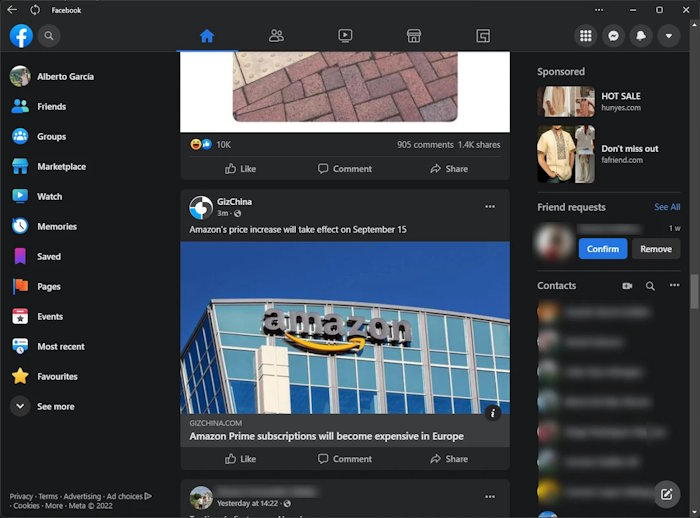Viewport: 700px width, 518px height.
Task: Open post time 3m on GizChina post
Action: pyautogui.click(x=222, y=213)
